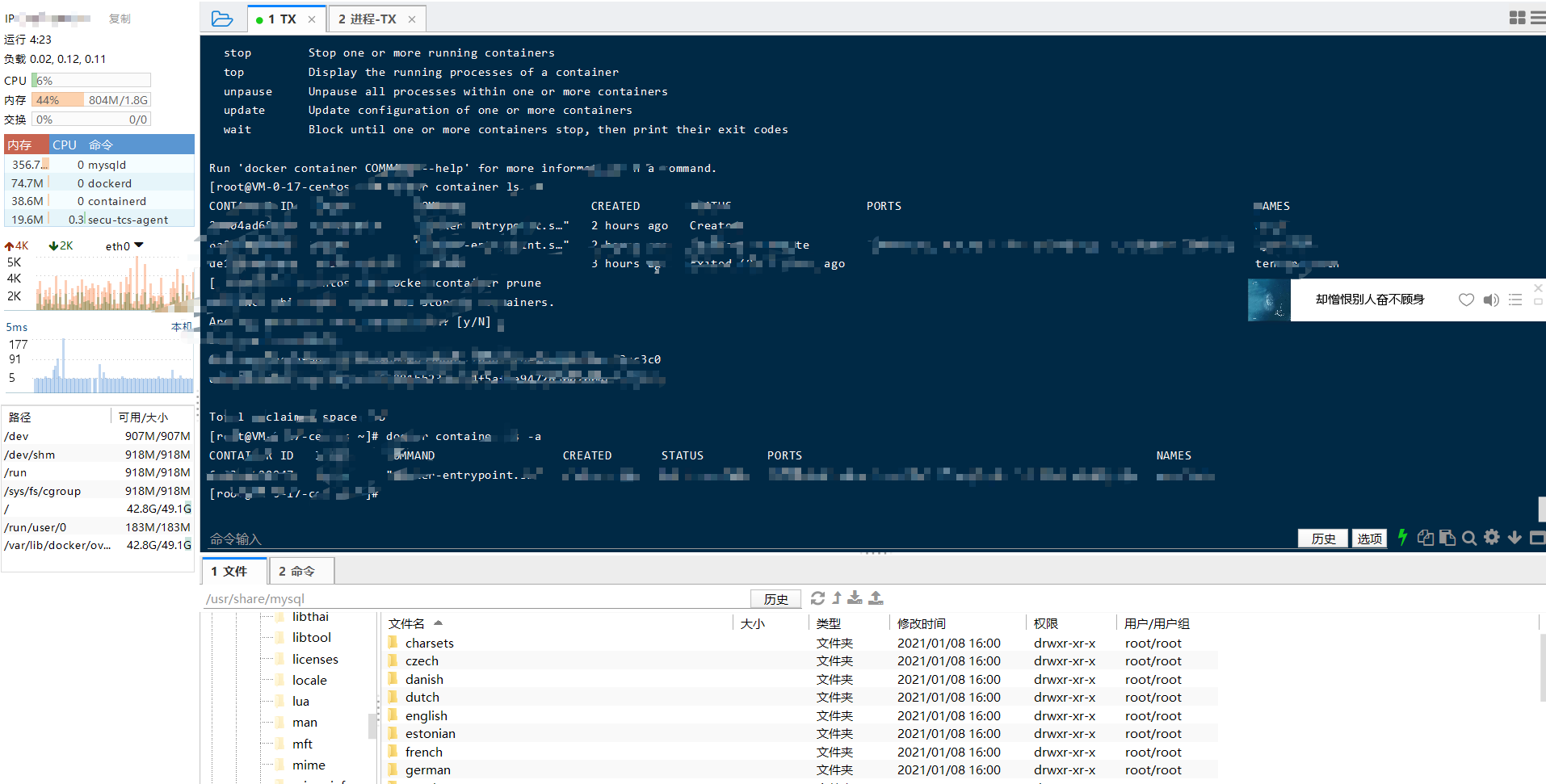Click the folder icon beside english

click(393, 715)
